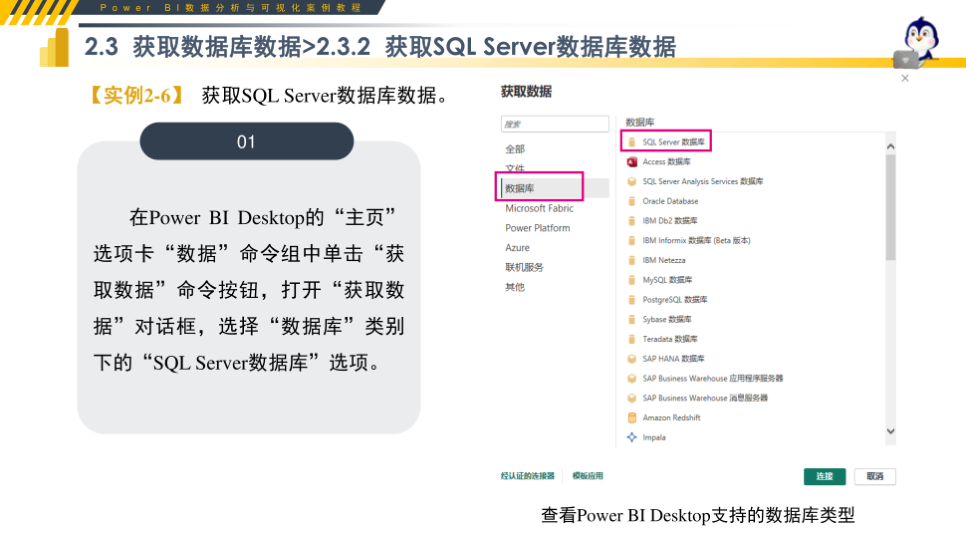
Task: Click the 搜索 search field
Action: point(555,124)
